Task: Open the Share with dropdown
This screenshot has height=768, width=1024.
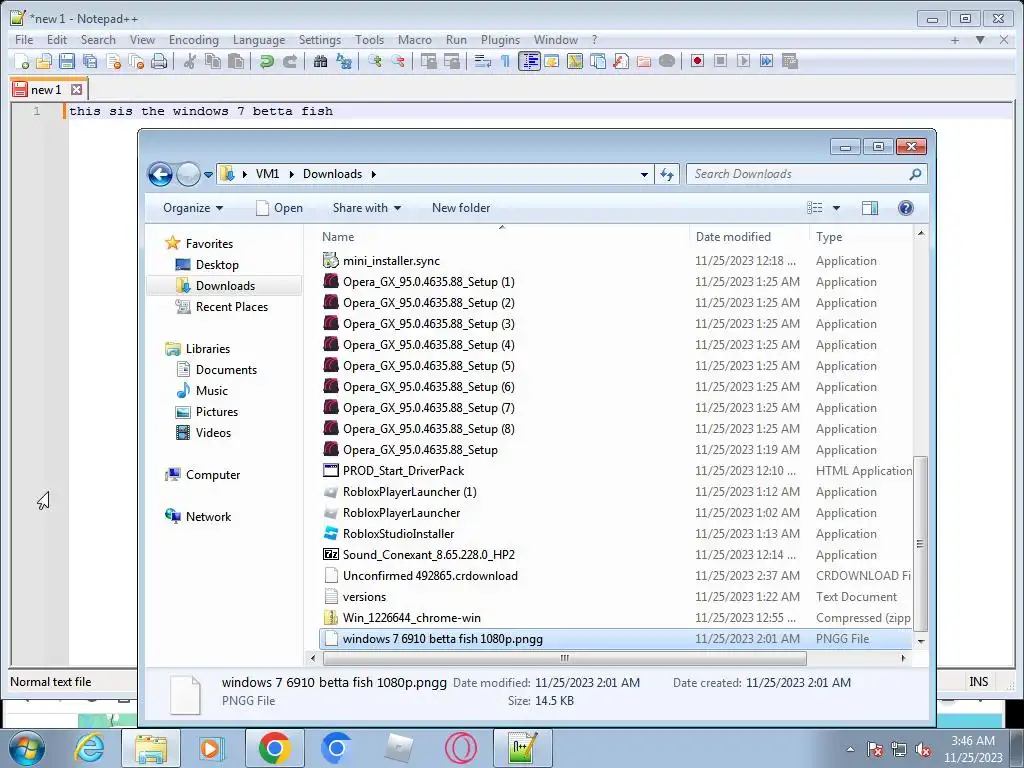Action: (x=366, y=208)
